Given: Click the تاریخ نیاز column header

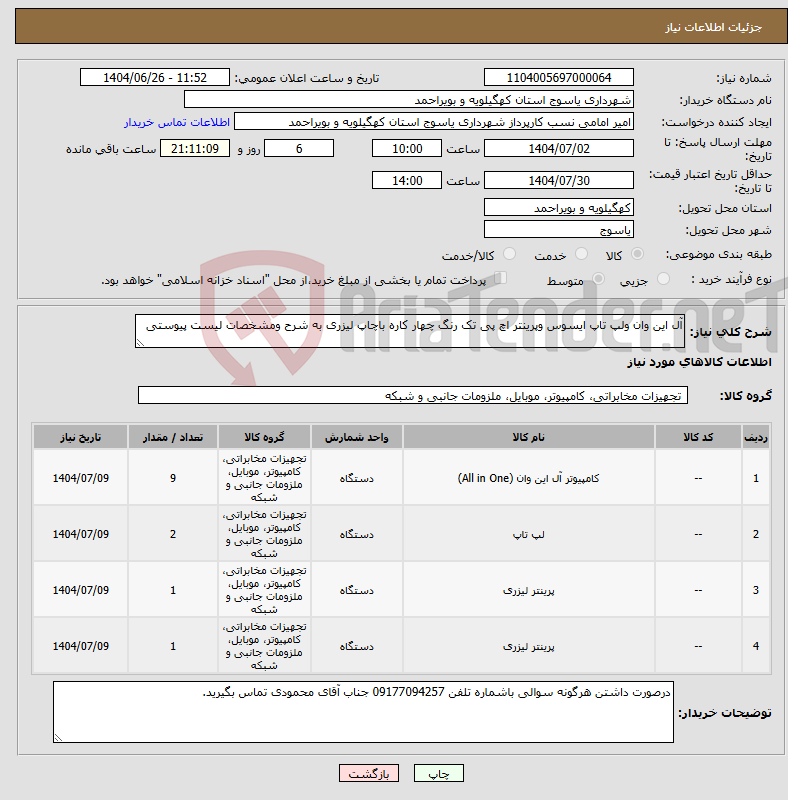Looking at the screenshot, I should click(81, 437).
